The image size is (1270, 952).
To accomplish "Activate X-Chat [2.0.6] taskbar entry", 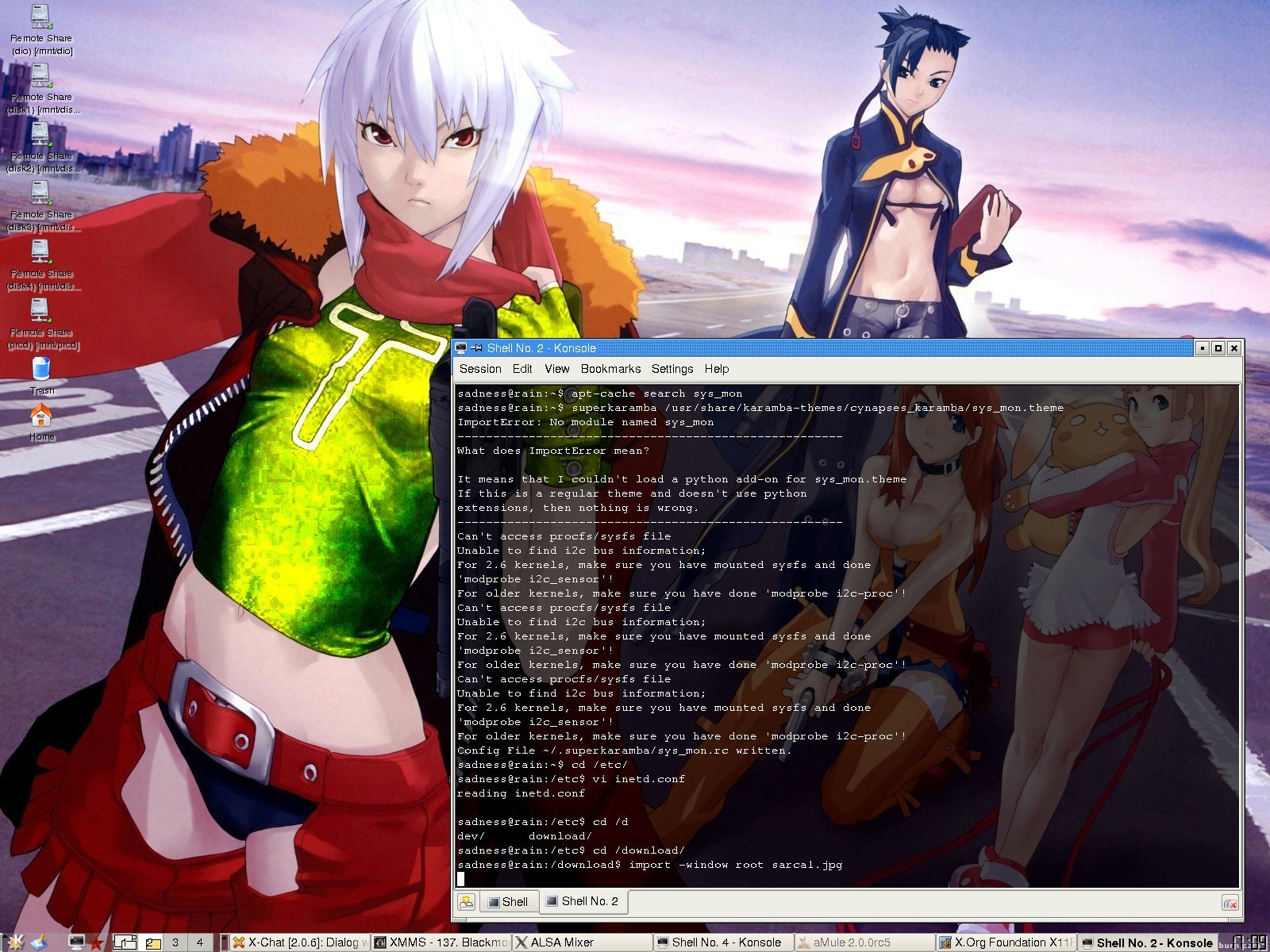I will tap(300, 942).
